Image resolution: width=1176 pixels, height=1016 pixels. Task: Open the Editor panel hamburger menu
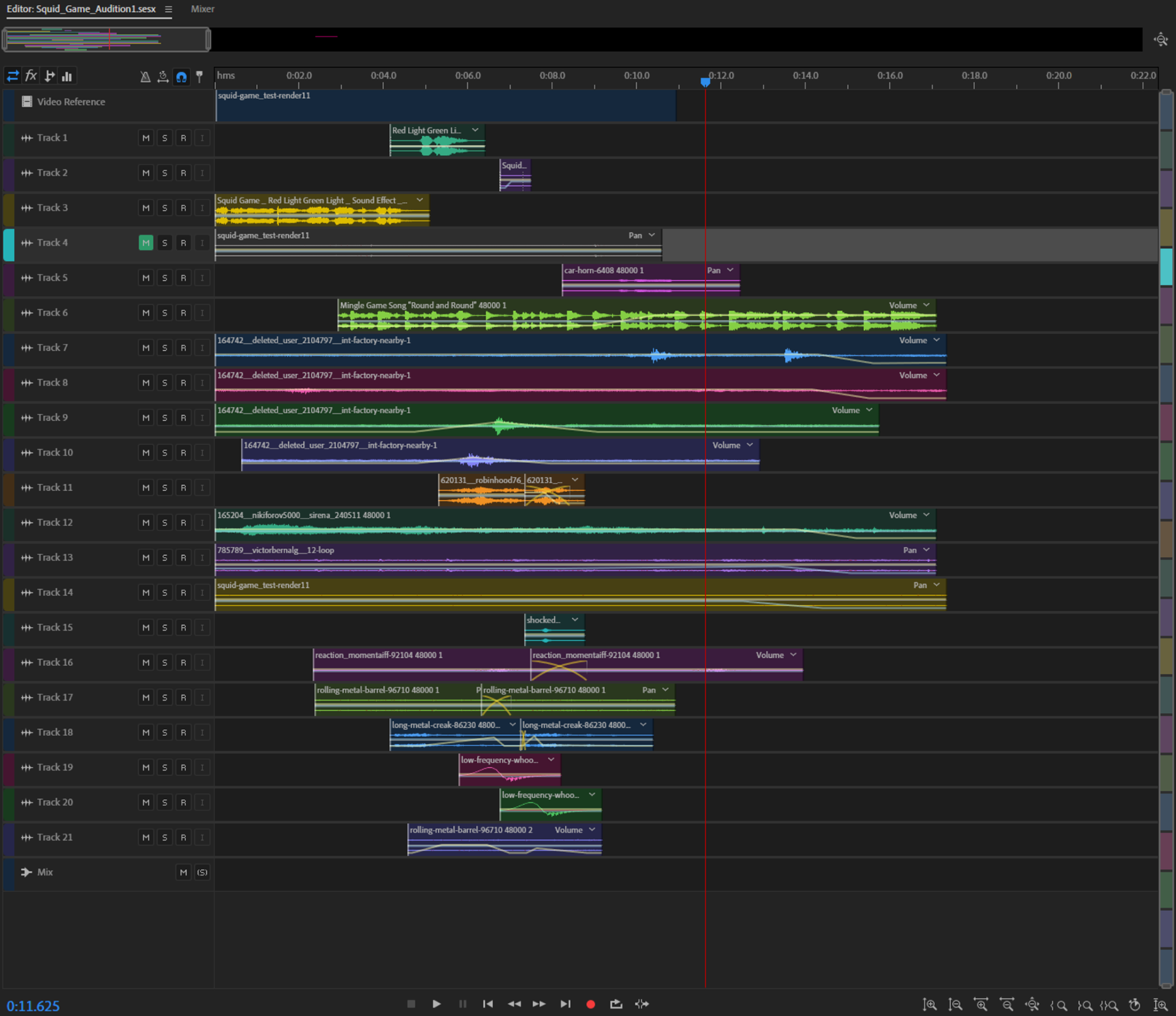168,9
